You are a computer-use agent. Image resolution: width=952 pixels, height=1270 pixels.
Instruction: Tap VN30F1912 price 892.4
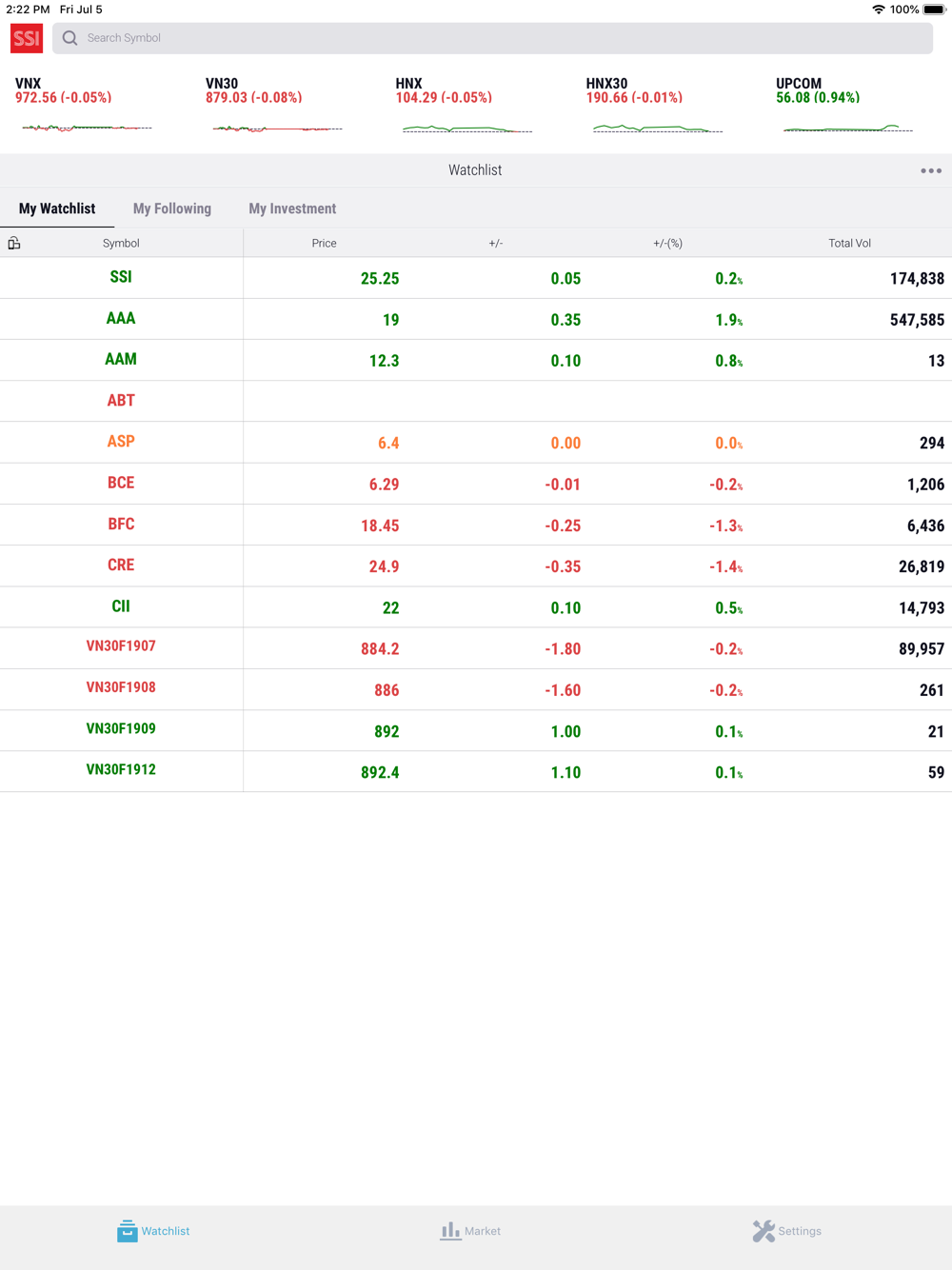[x=380, y=772]
